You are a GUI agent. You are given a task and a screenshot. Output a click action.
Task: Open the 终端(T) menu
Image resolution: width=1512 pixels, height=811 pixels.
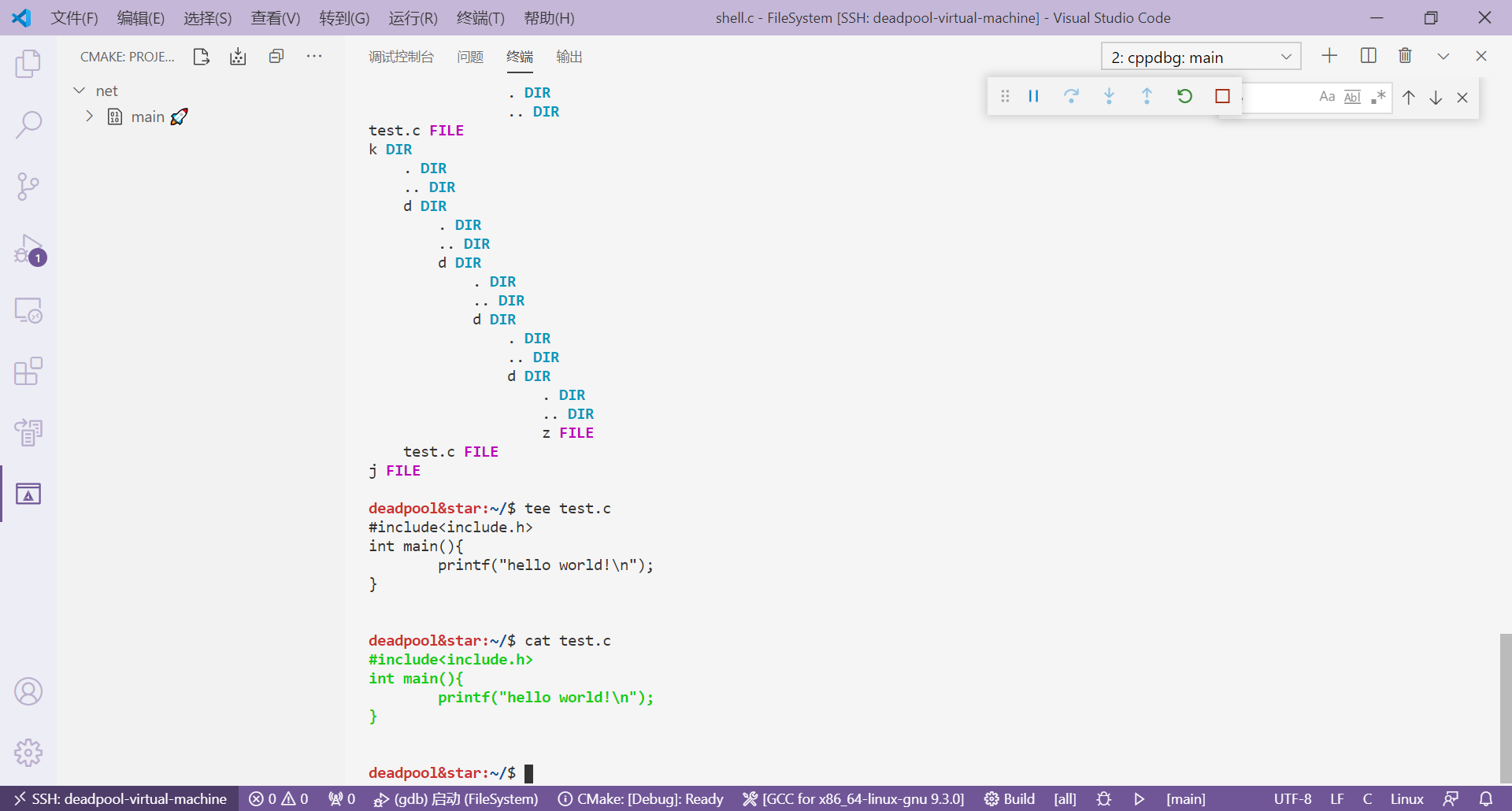(x=480, y=17)
